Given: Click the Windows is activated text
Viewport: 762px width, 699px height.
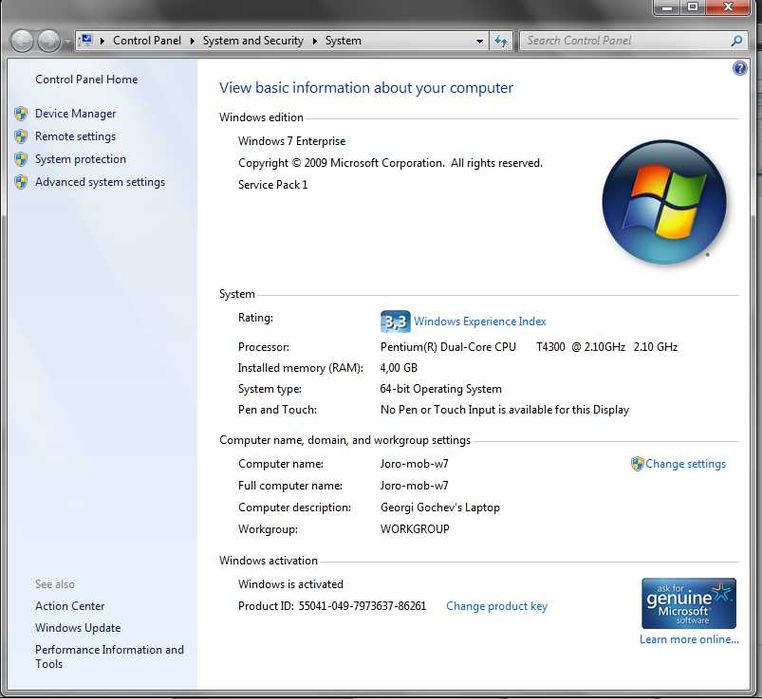Looking at the screenshot, I should (x=291, y=584).
